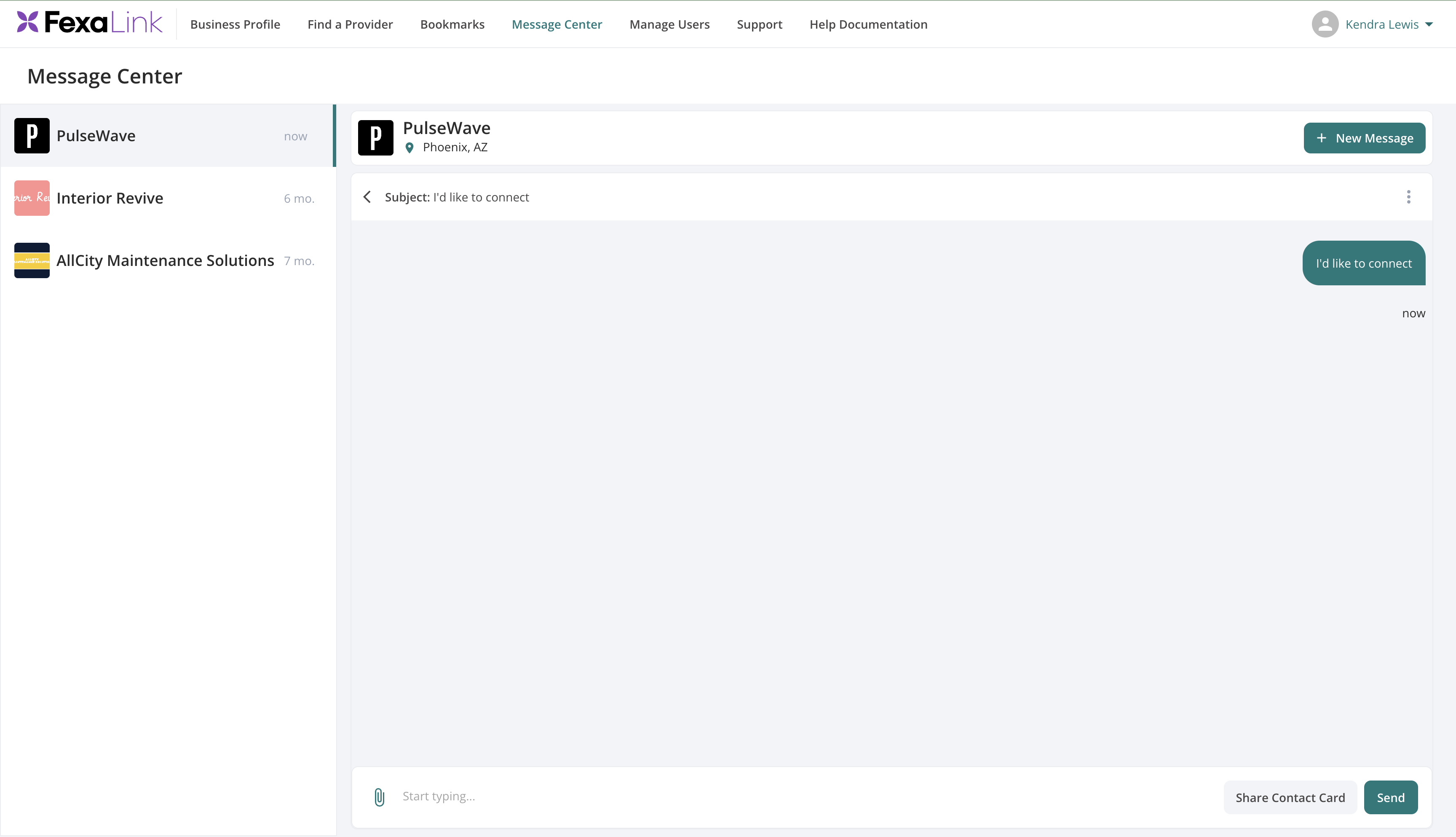Open the Interior Revive conversation
Image resolution: width=1456 pixels, height=837 pixels.
168,199
